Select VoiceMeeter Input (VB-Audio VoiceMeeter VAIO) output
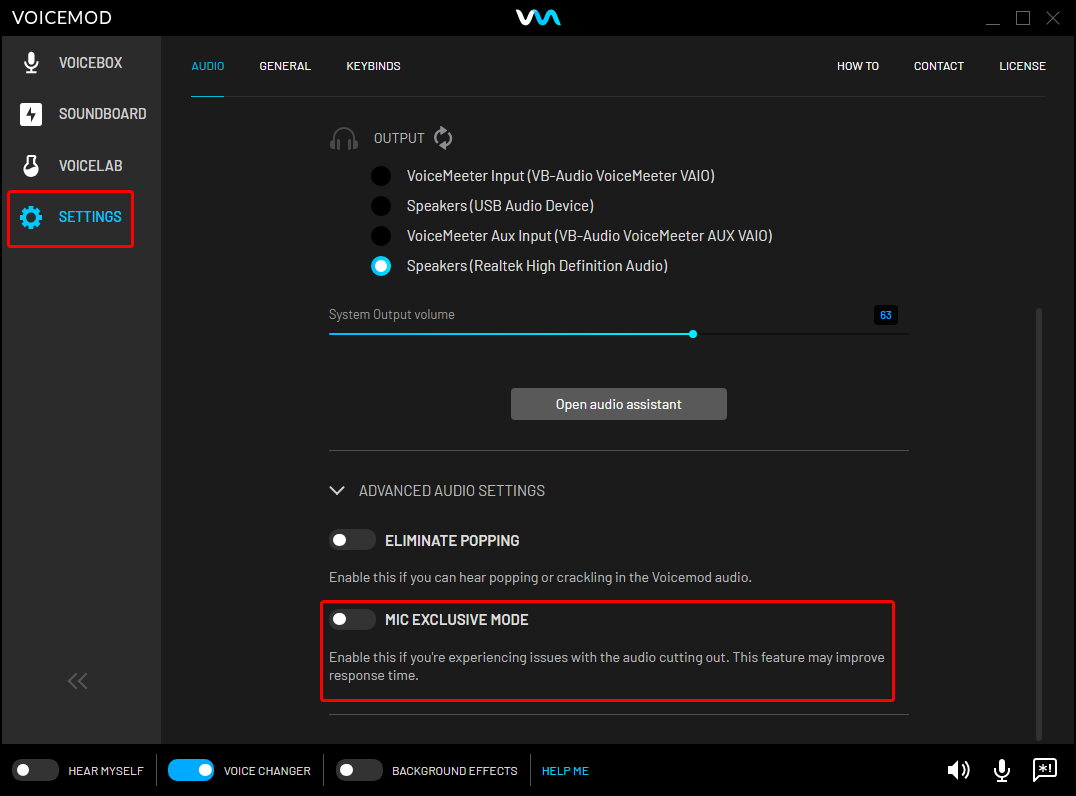 (381, 176)
